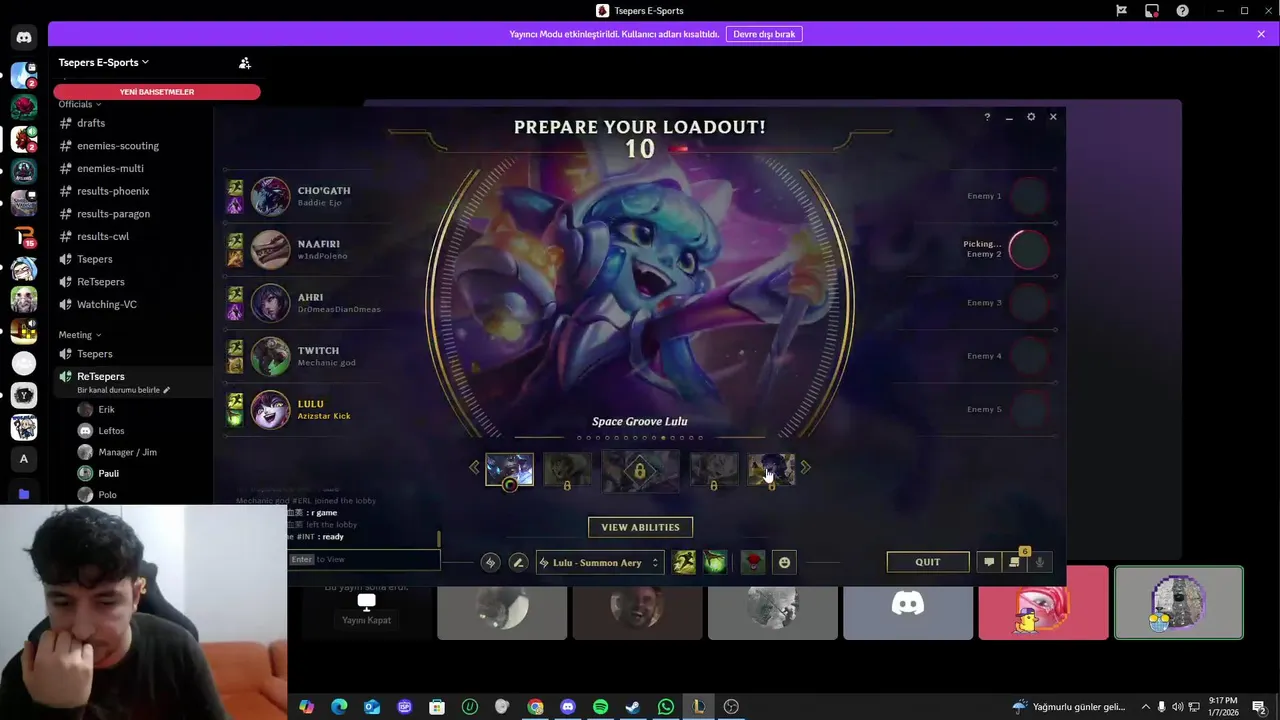Open the server icon labeled A
This screenshot has width=1280, height=720.
click(x=24, y=459)
